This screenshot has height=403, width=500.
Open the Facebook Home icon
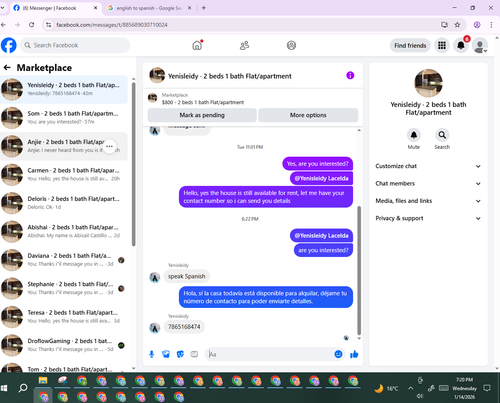click(x=197, y=45)
